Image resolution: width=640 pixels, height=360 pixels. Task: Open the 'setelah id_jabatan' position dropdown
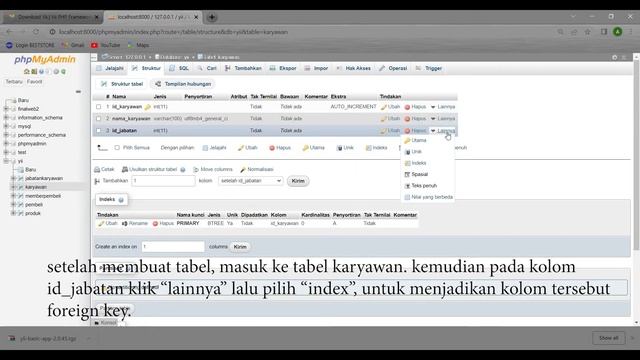[251, 181]
